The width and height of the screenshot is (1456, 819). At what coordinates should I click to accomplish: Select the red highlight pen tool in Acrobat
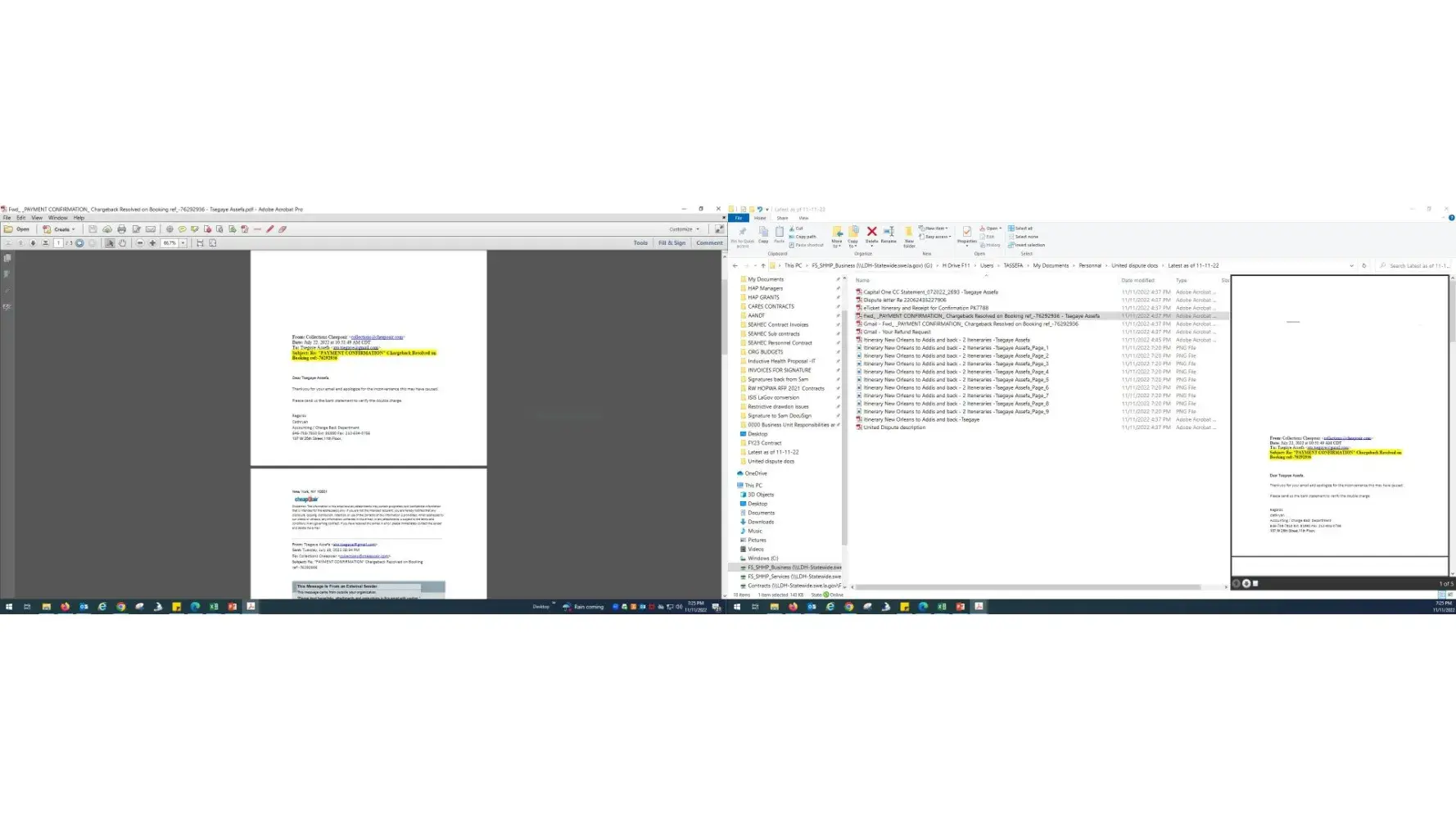pos(270,229)
